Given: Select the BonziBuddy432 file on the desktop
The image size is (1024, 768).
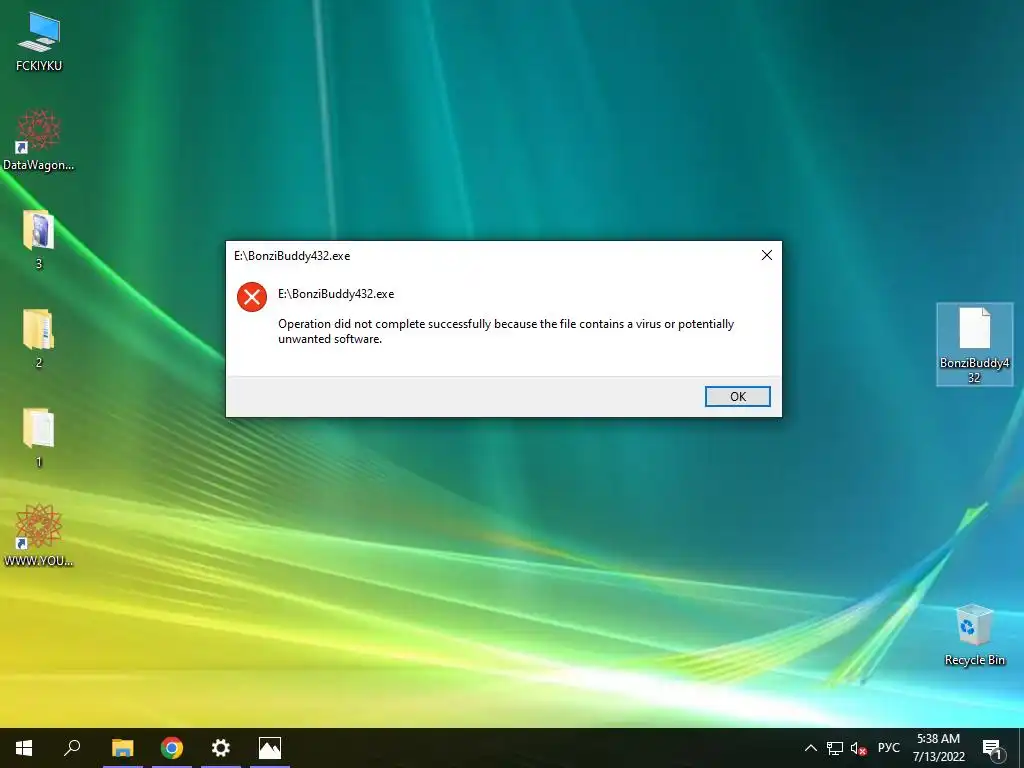Looking at the screenshot, I should pos(974,344).
